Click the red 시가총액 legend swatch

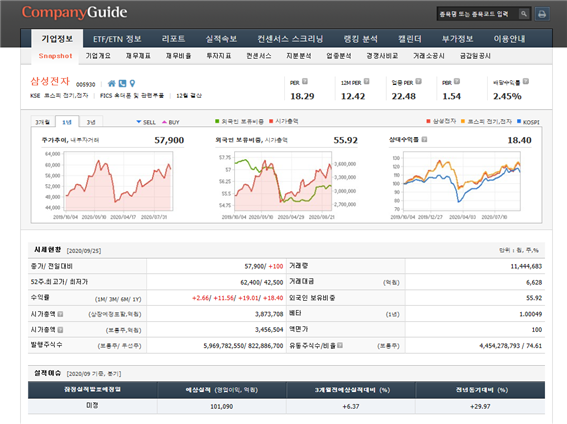click(271, 121)
